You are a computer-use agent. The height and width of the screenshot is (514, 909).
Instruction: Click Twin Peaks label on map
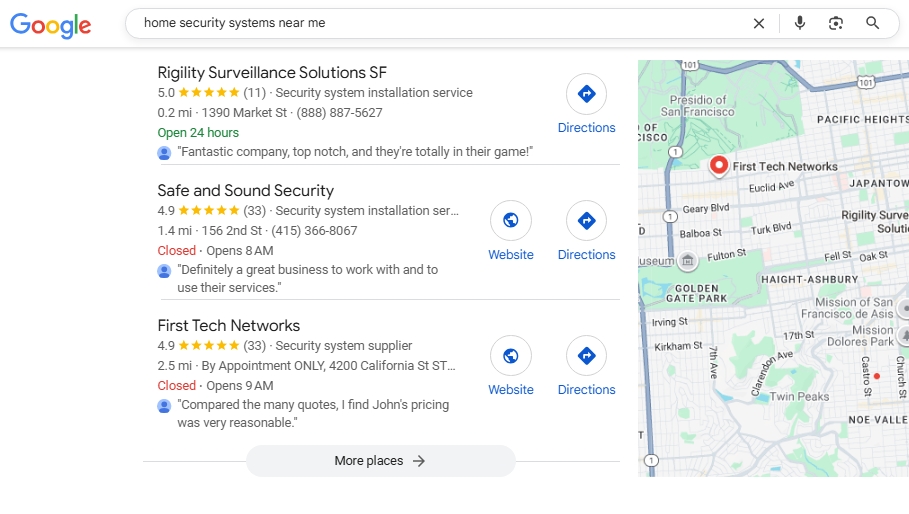(799, 397)
